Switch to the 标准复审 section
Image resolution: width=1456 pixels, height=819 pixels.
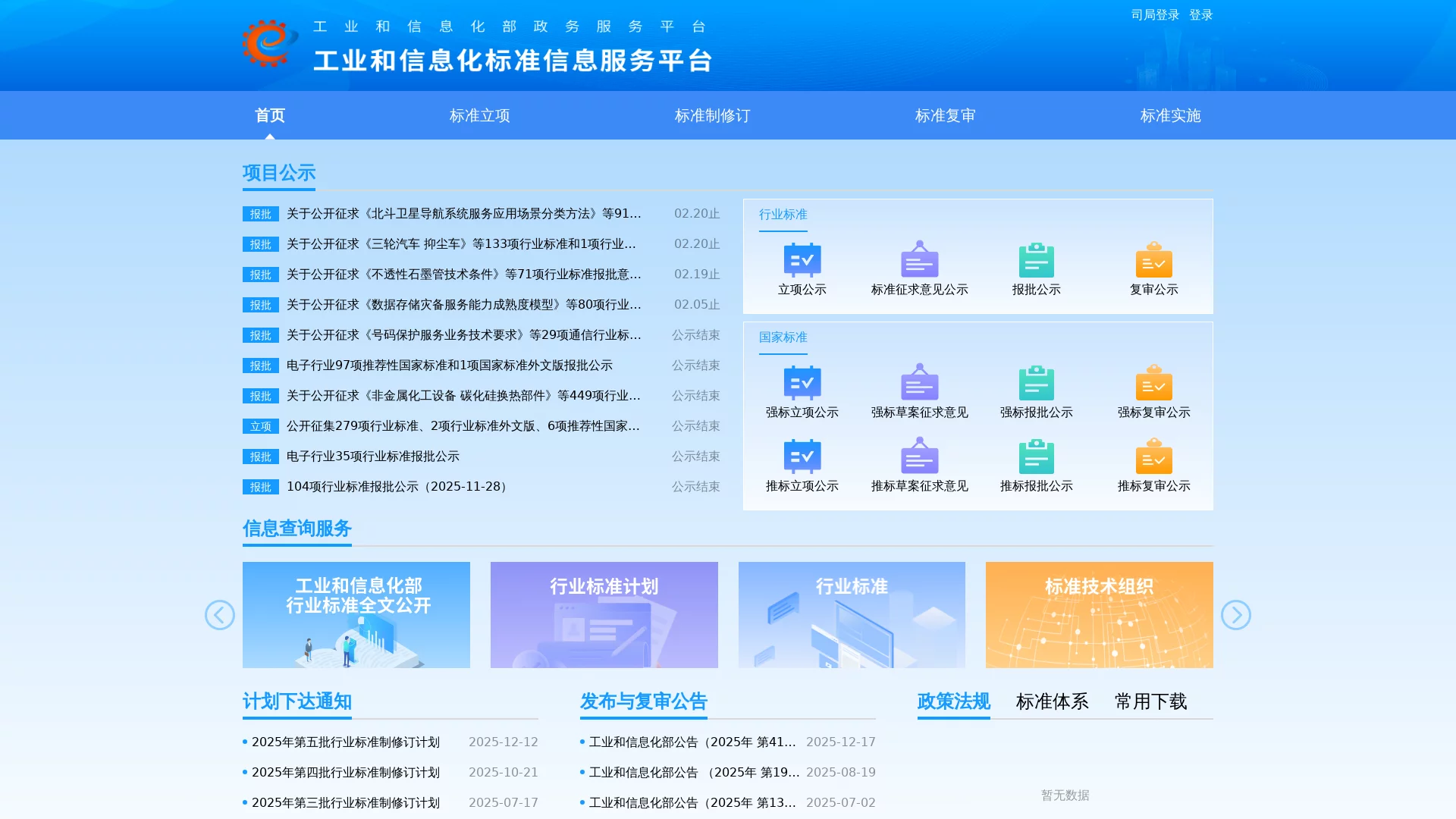[x=945, y=115]
